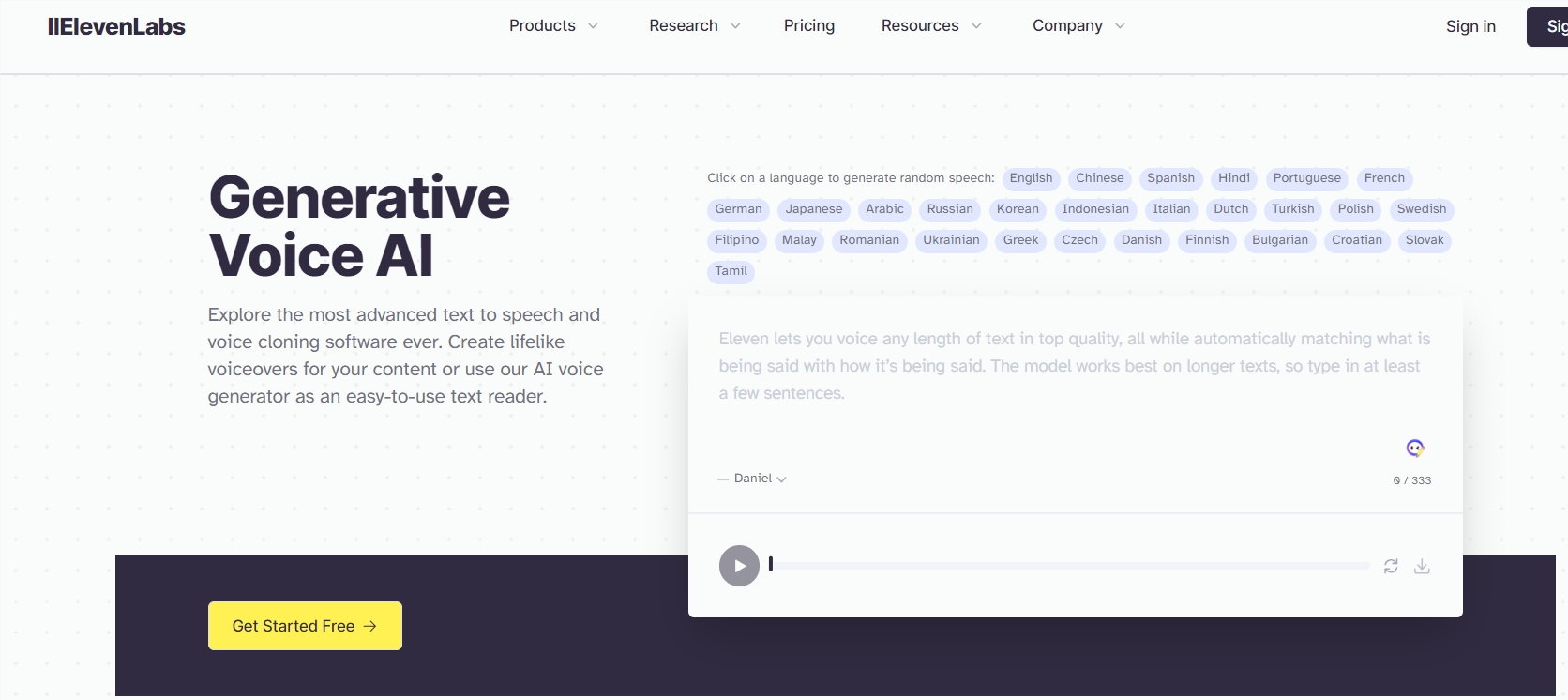Download the generated audio file
The height and width of the screenshot is (700, 1568).
[1422, 566]
